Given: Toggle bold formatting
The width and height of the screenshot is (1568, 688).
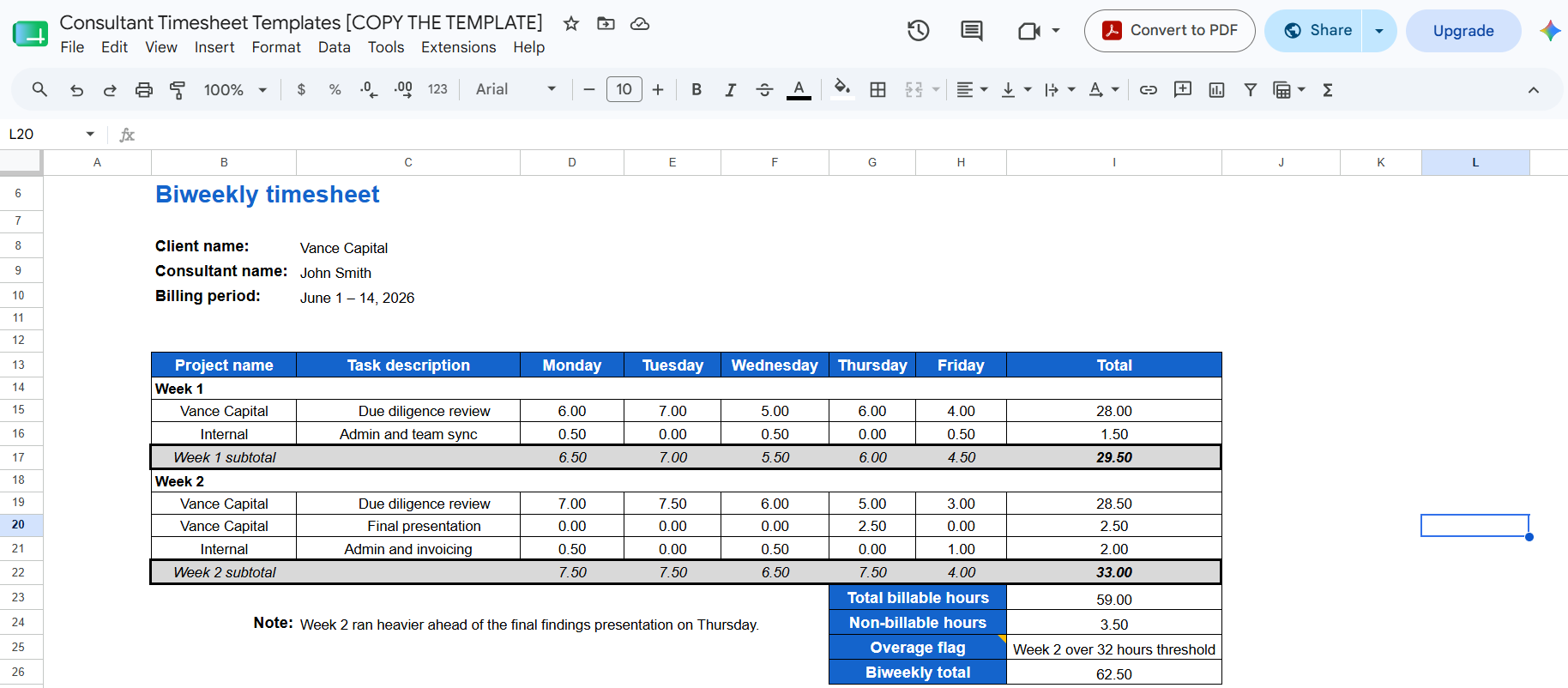Looking at the screenshot, I should (697, 89).
